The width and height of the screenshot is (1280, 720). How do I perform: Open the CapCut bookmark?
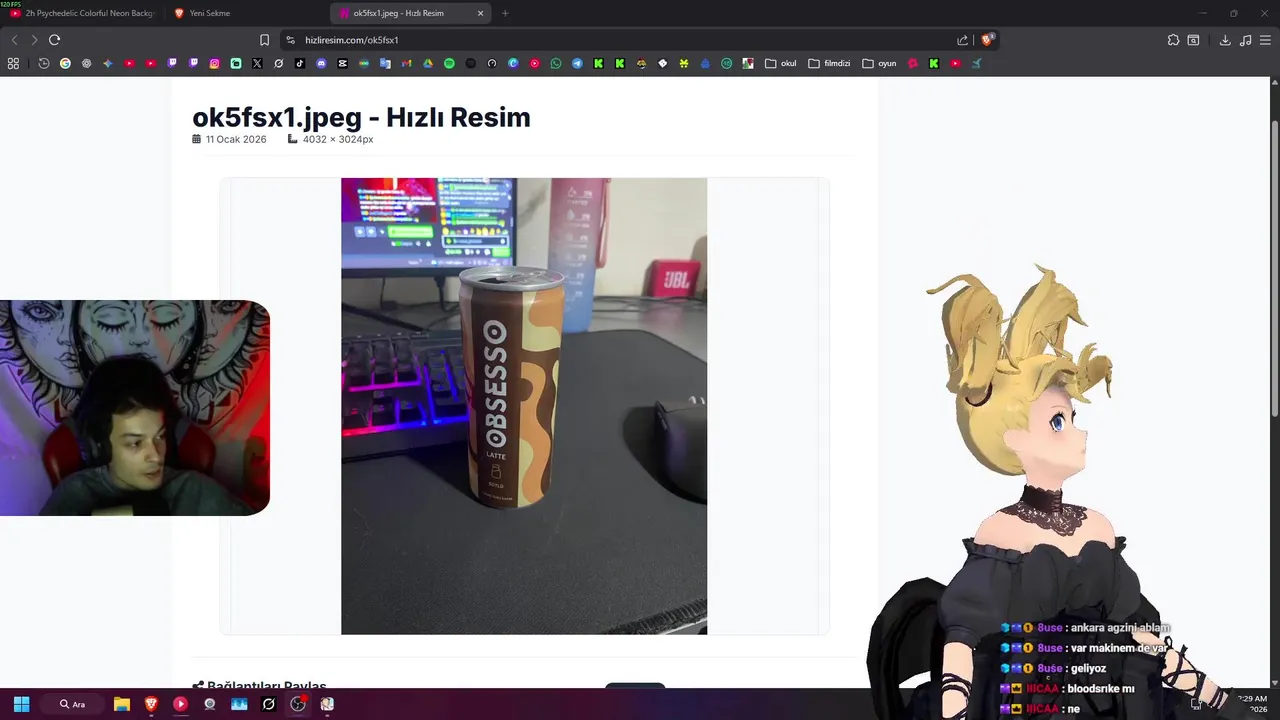(343, 63)
